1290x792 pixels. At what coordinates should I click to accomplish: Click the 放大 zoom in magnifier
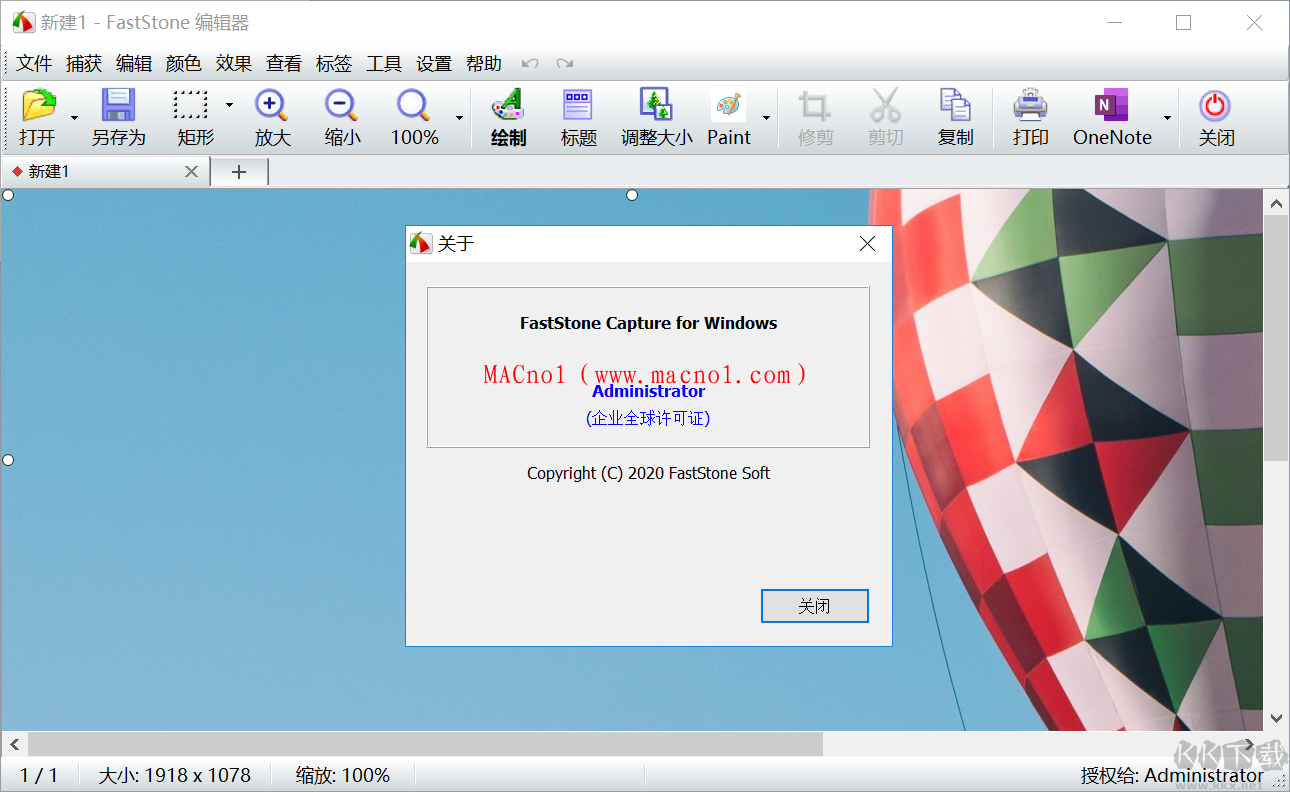[271, 105]
